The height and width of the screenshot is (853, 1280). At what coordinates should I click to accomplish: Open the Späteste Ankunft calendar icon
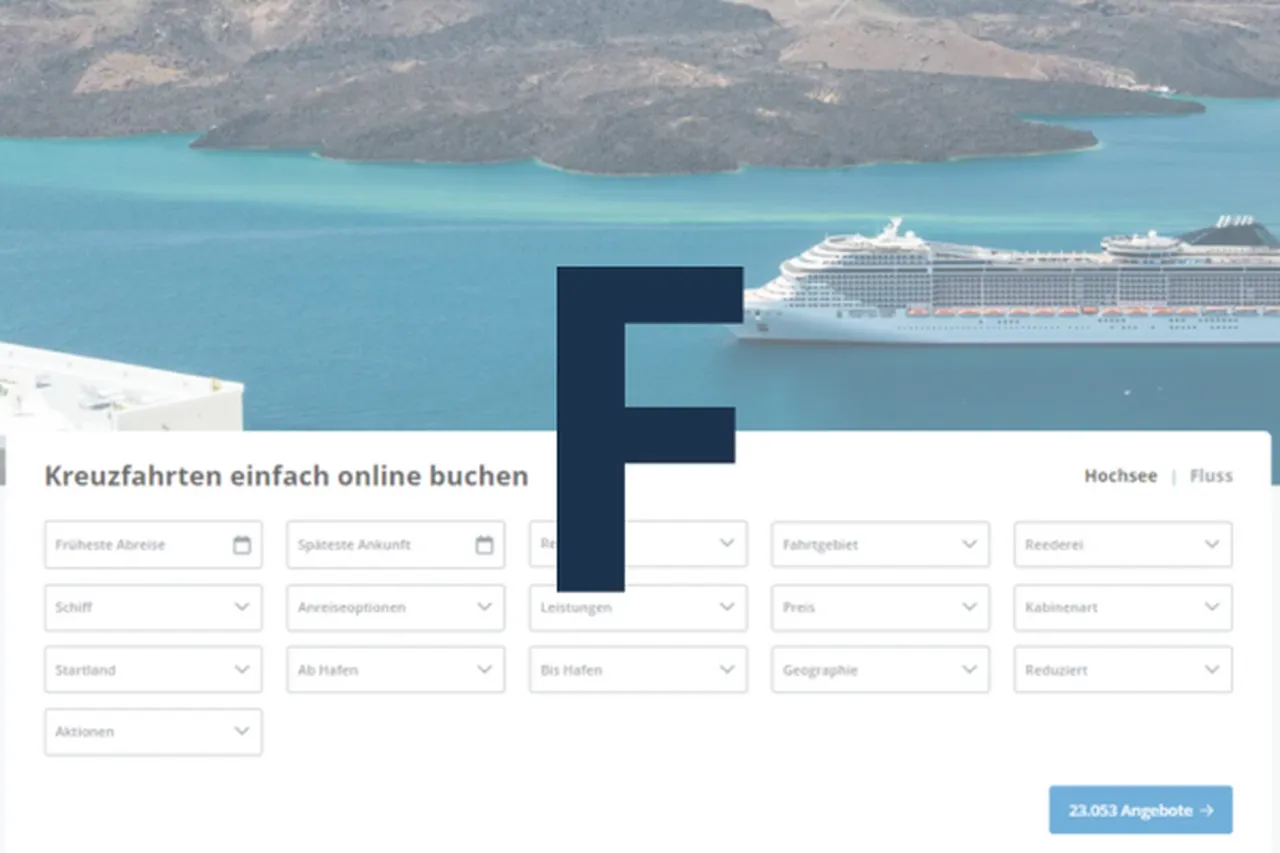pyautogui.click(x=484, y=545)
